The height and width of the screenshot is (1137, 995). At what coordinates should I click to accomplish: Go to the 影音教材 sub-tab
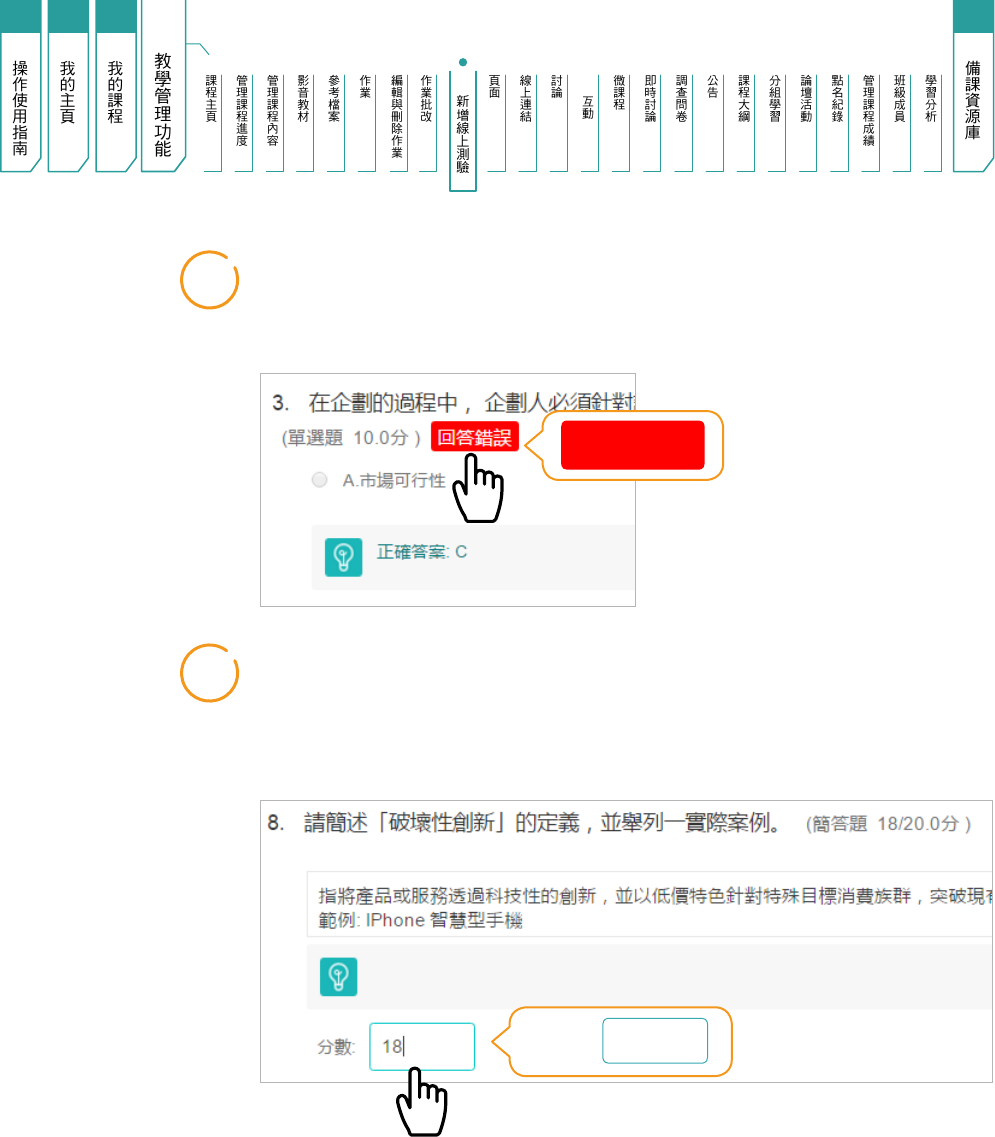(x=304, y=122)
